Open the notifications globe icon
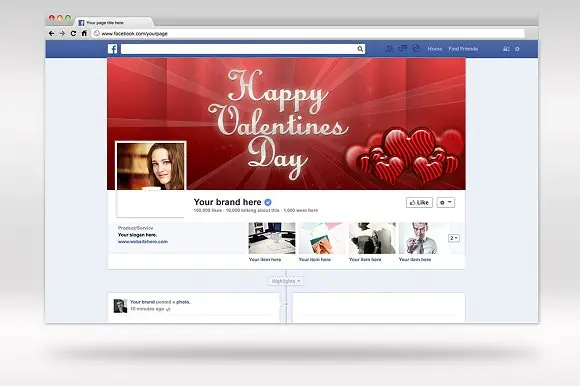Viewport: 580px width, 386px height. pos(416,48)
